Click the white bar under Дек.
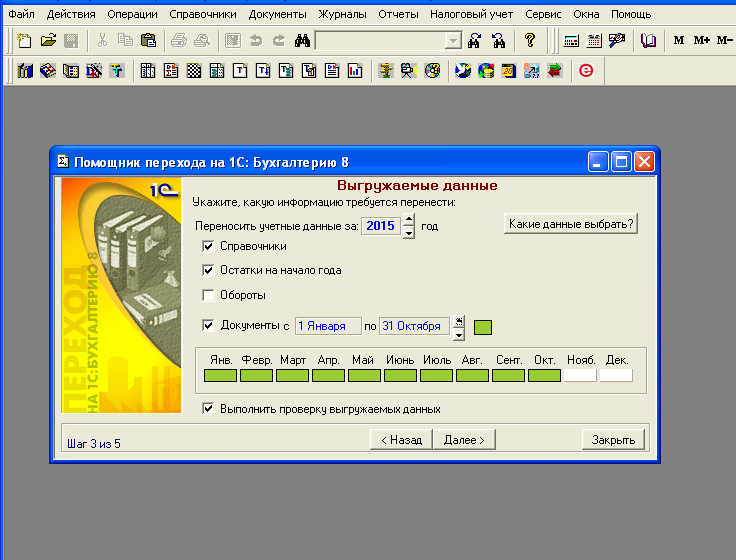The width and height of the screenshot is (736, 560). click(616, 375)
